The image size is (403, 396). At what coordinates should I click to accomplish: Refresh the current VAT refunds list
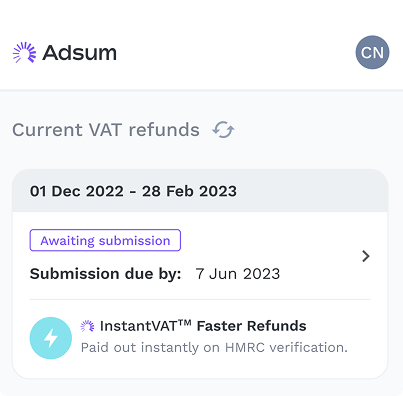[x=223, y=130]
